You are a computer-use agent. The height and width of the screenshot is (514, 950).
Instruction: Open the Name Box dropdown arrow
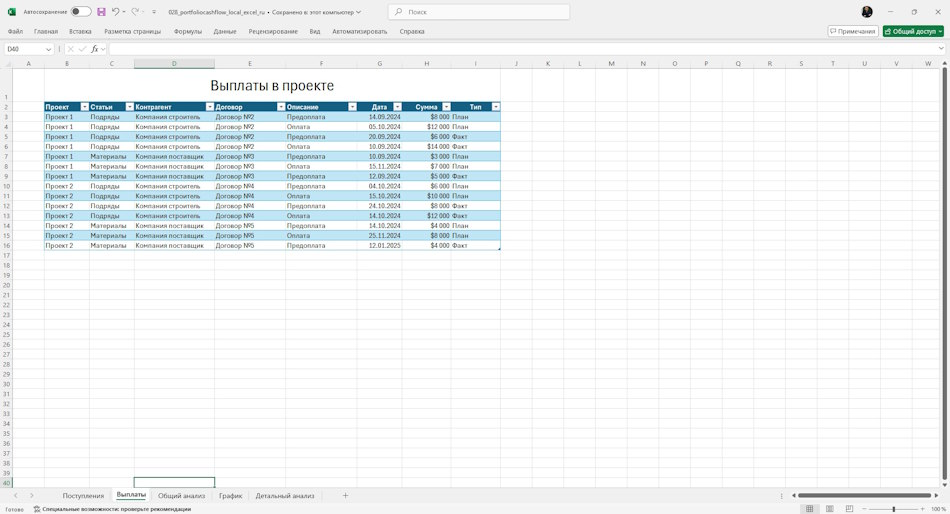[48, 49]
